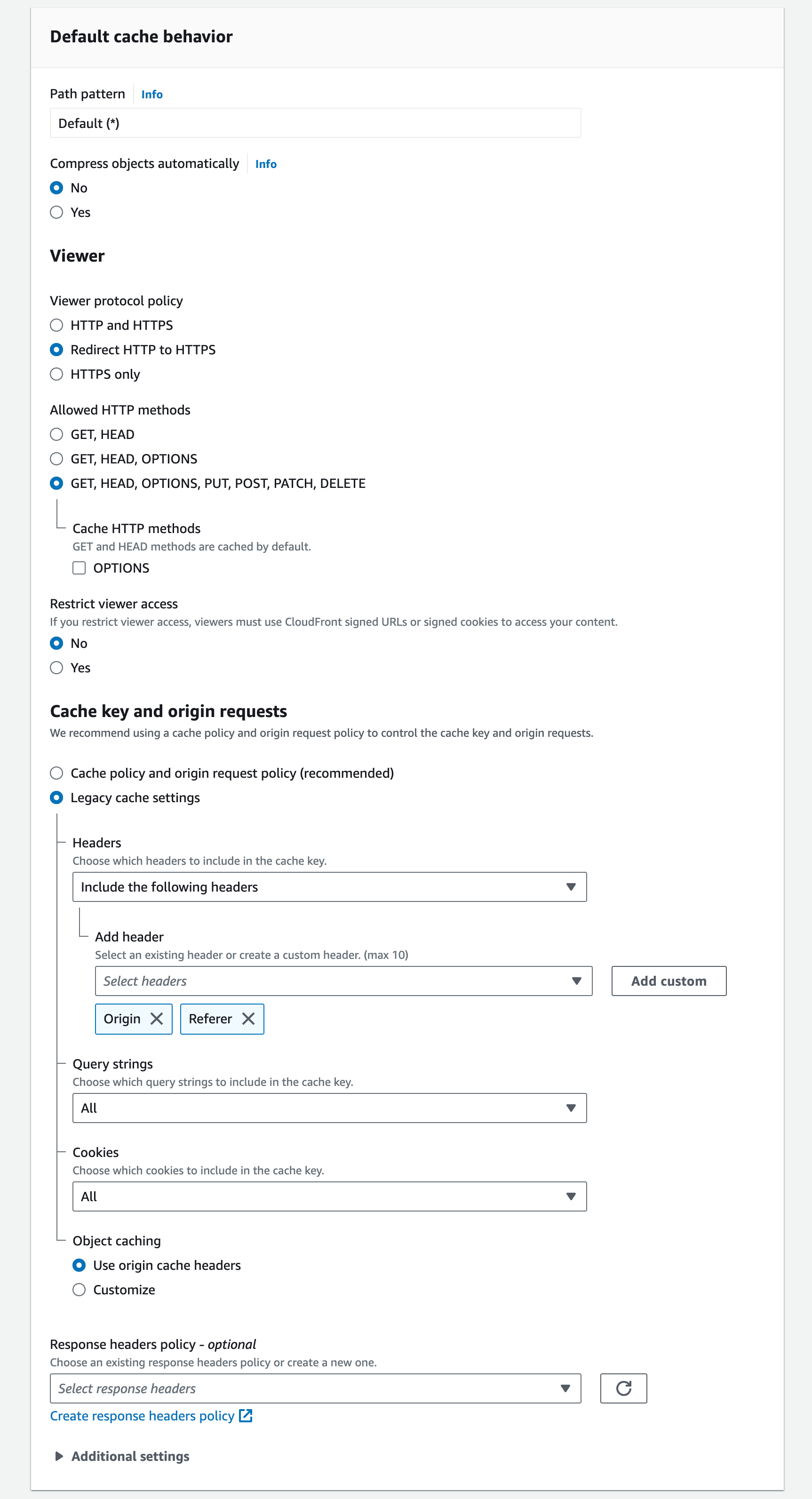Select Yes for Compress objects automatically

56,212
